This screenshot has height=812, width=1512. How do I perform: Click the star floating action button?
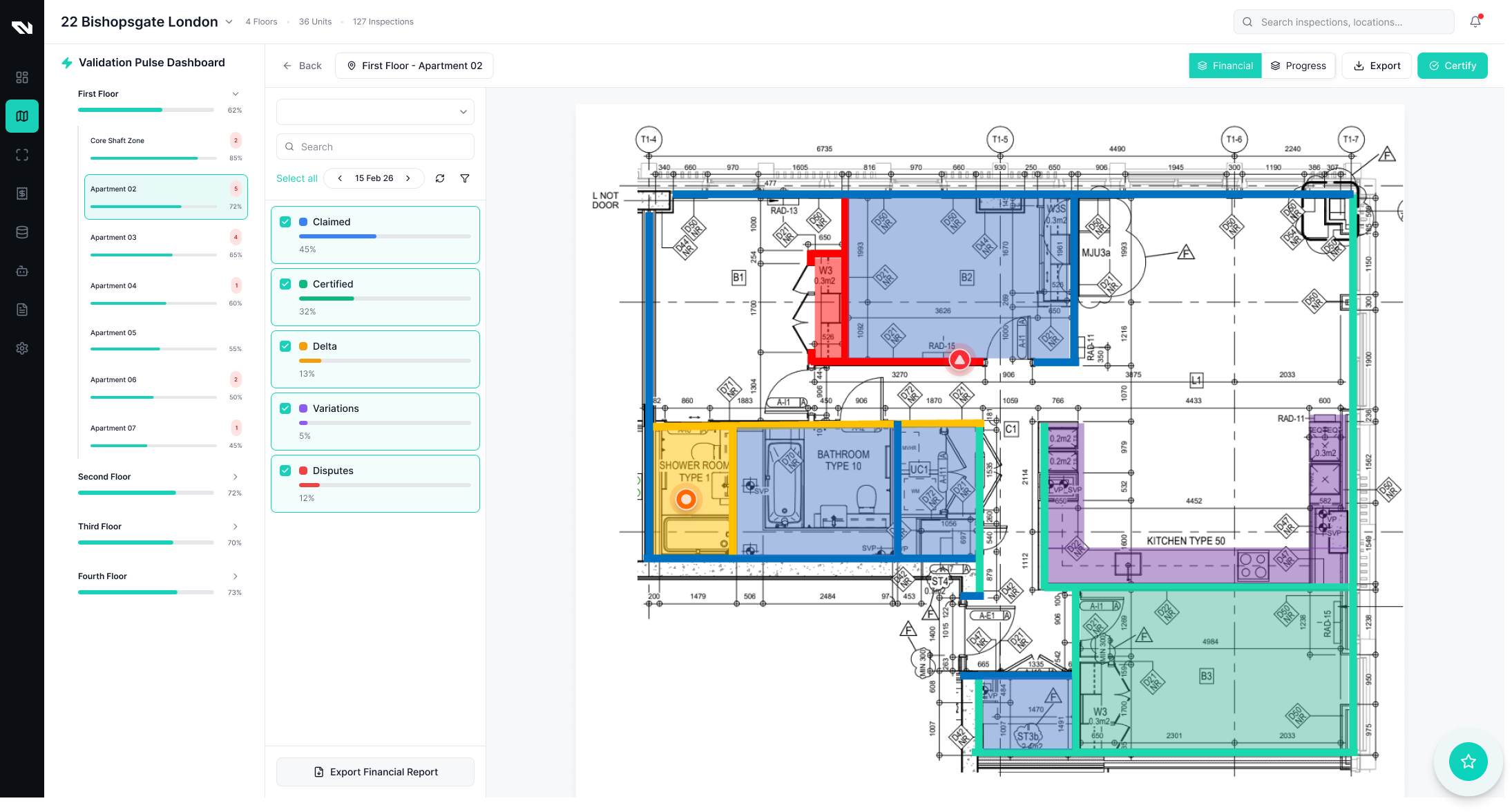point(1468,761)
